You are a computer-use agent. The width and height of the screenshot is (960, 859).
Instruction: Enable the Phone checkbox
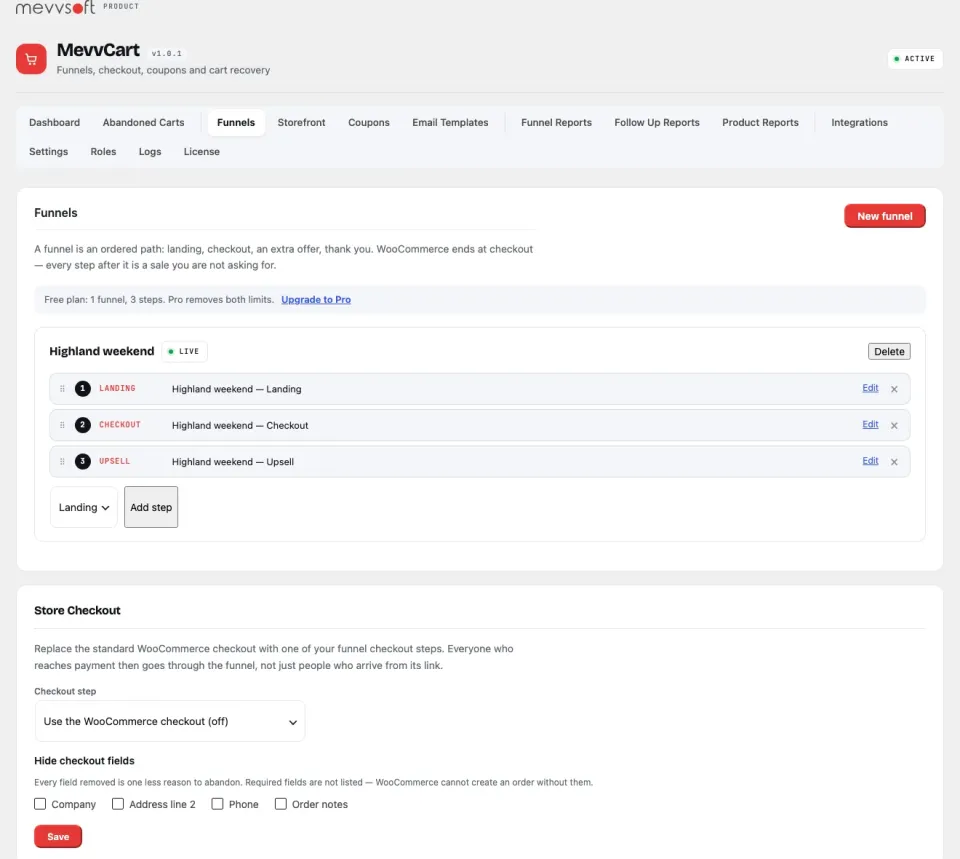217,804
